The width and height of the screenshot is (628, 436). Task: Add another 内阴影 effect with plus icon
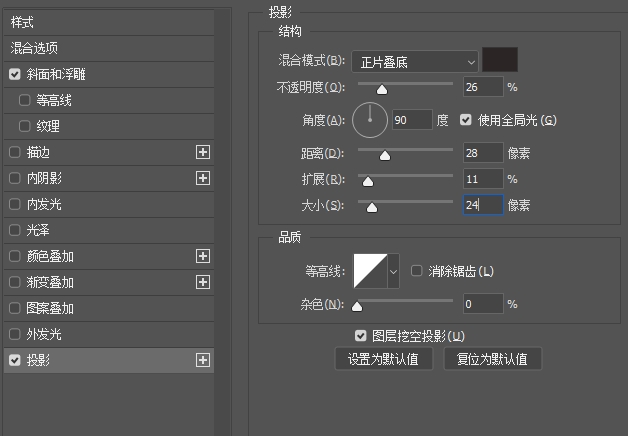click(203, 178)
